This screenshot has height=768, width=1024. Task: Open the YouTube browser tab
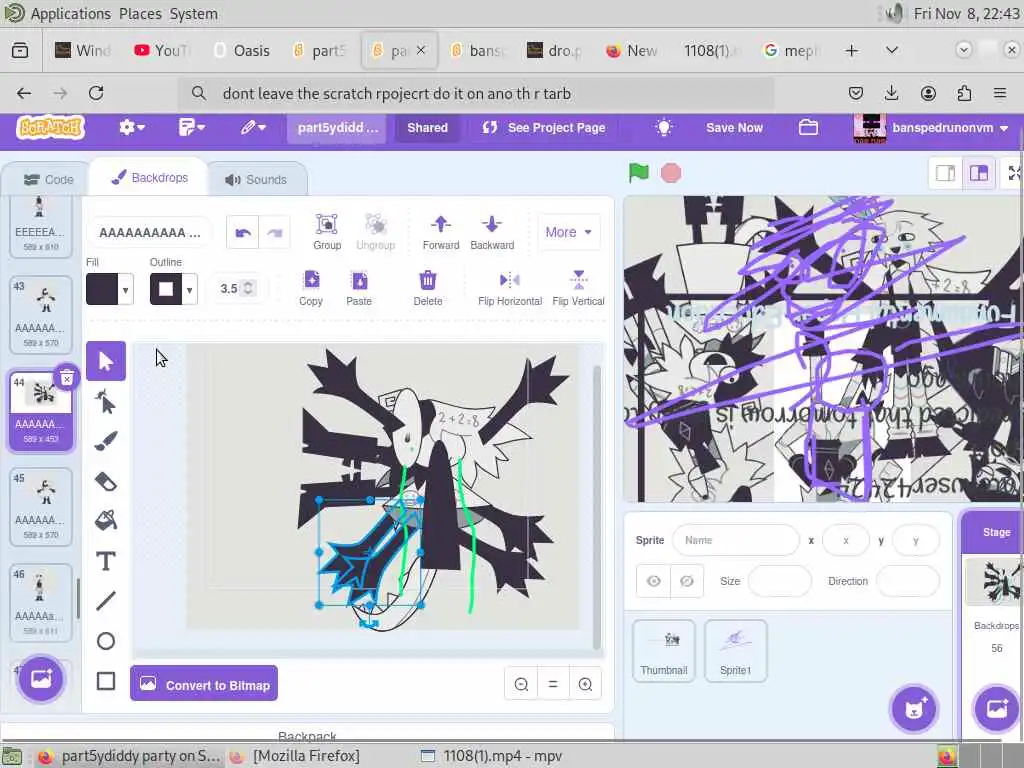click(162, 50)
